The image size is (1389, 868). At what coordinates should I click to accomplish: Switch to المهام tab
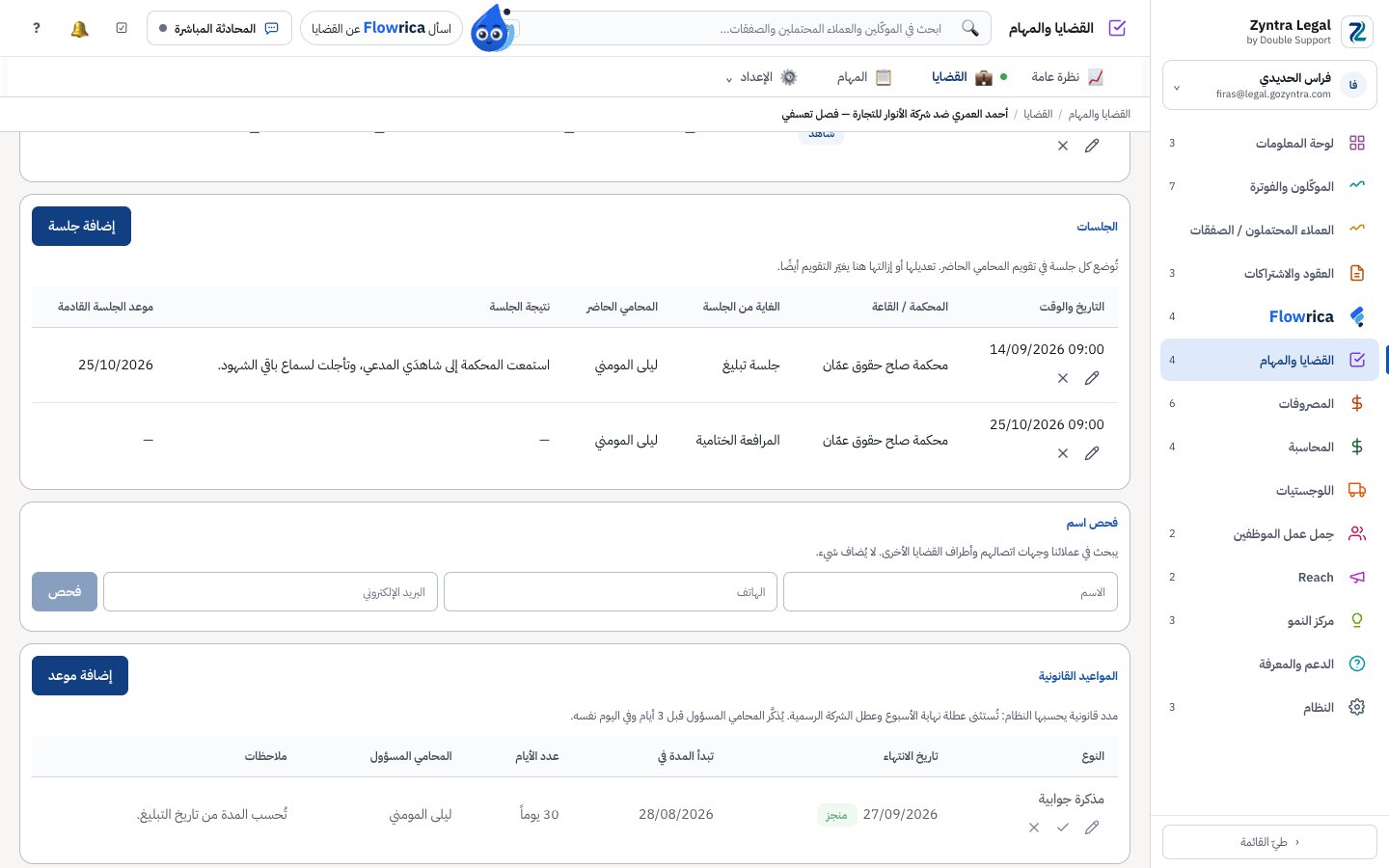864,77
